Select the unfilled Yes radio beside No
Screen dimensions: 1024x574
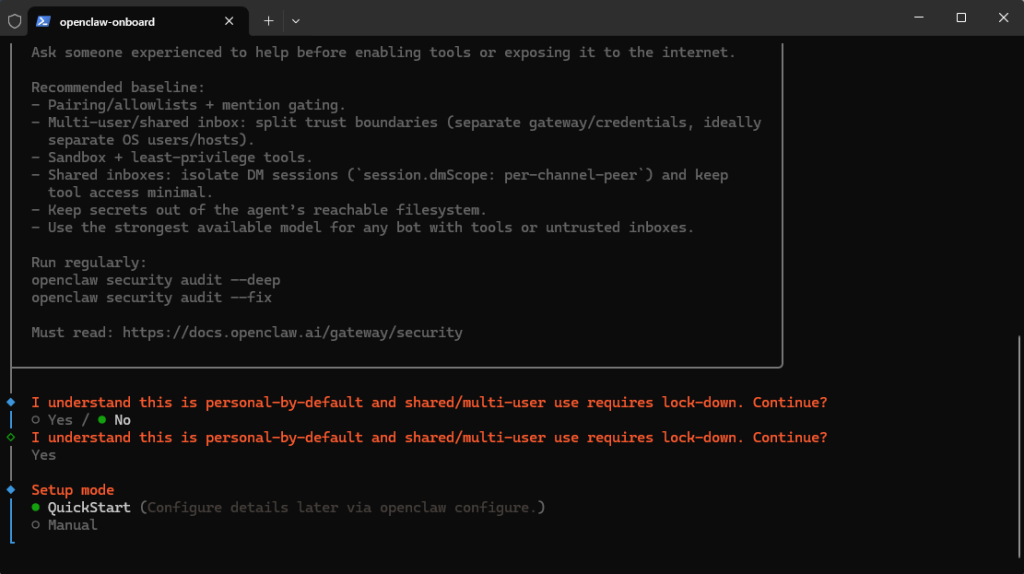[x=36, y=420]
